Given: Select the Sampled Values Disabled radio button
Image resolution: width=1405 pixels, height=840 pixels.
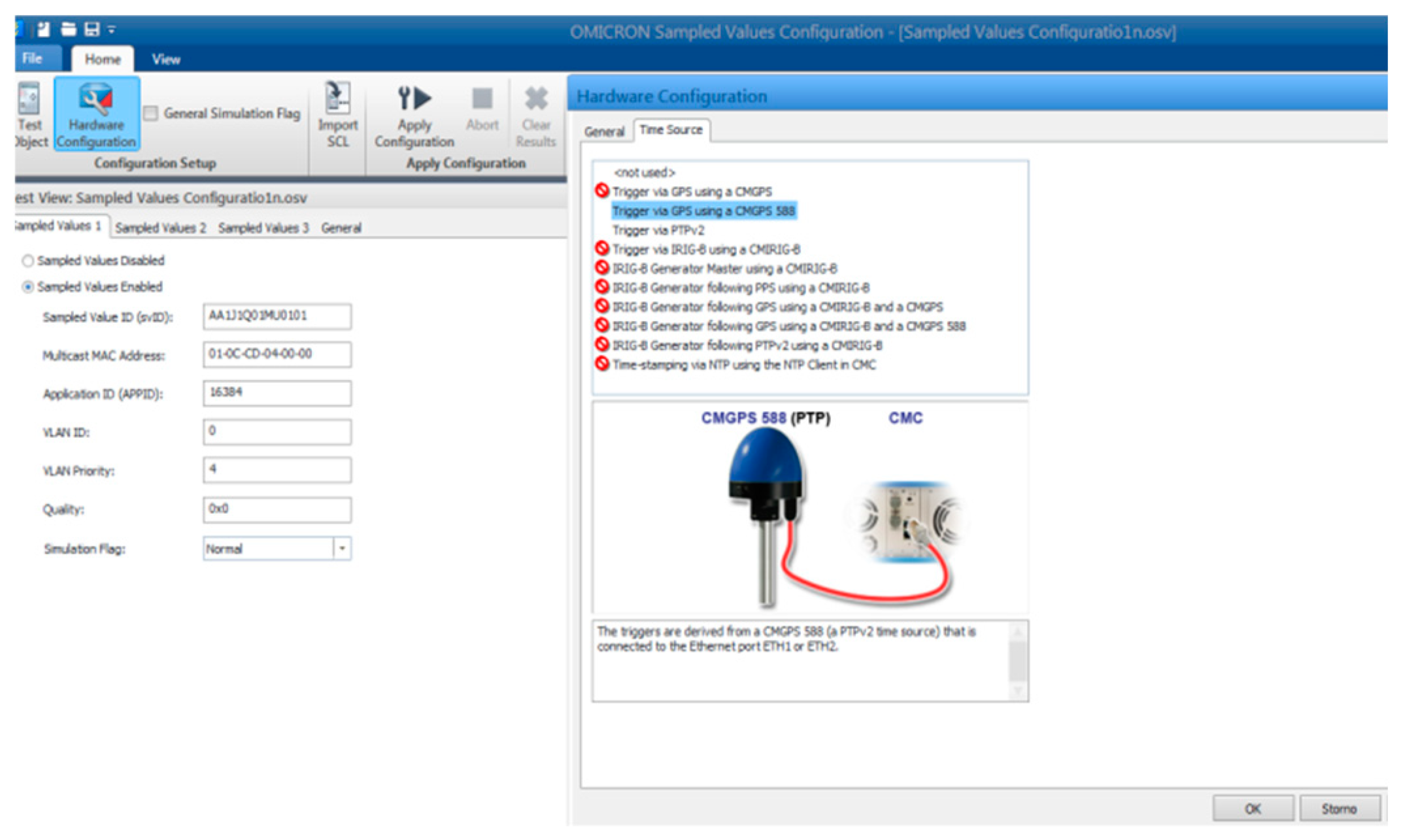Looking at the screenshot, I should tap(28, 261).
